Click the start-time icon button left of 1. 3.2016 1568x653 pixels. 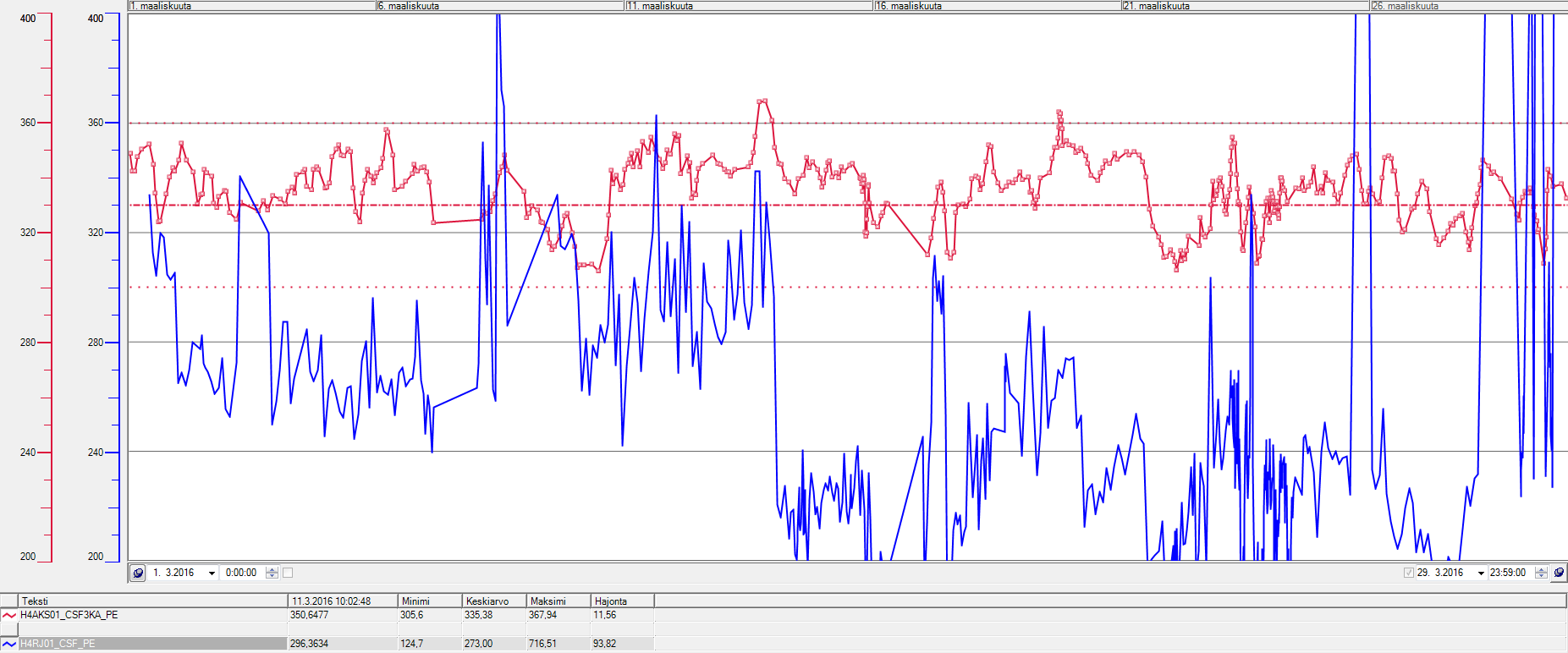point(138,573)
